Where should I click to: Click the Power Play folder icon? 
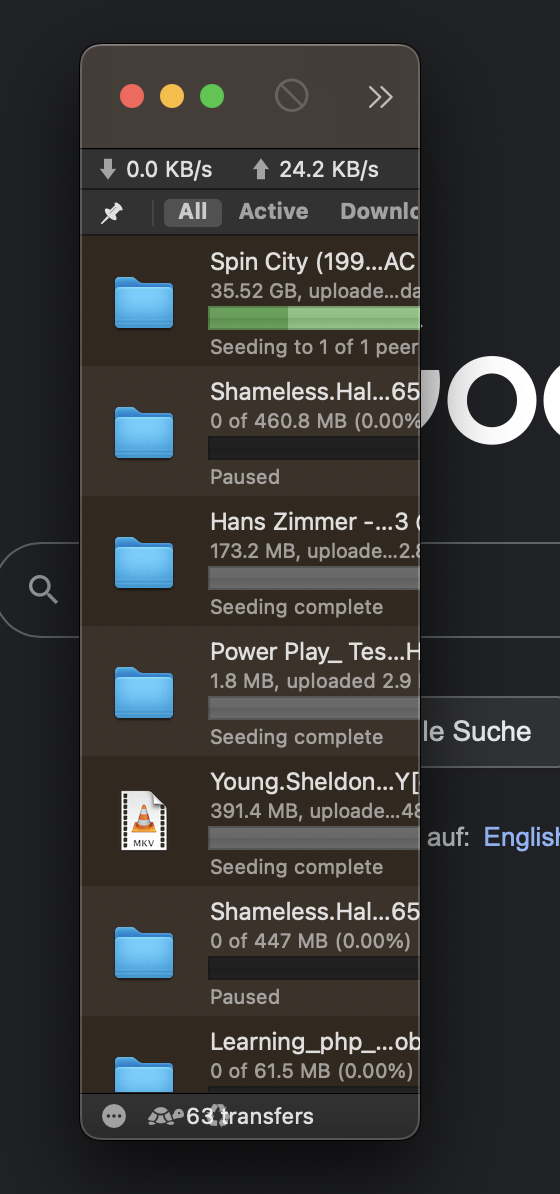pyautogui.click(x=144, y=692)
